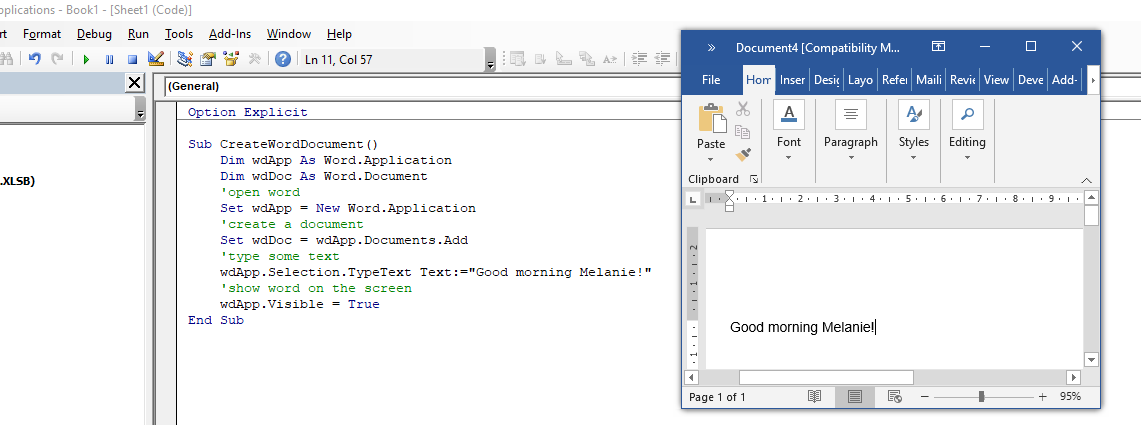Viewport: 1141px width, 425px height.
Task: Open Project Explorer from the toolbar icon
Action: 185,59
